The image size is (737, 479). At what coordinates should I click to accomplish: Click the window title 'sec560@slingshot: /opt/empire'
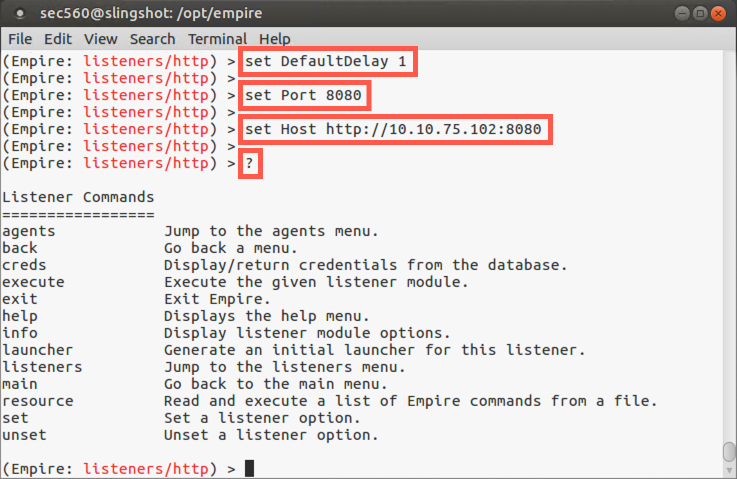(x=151, y=13)
